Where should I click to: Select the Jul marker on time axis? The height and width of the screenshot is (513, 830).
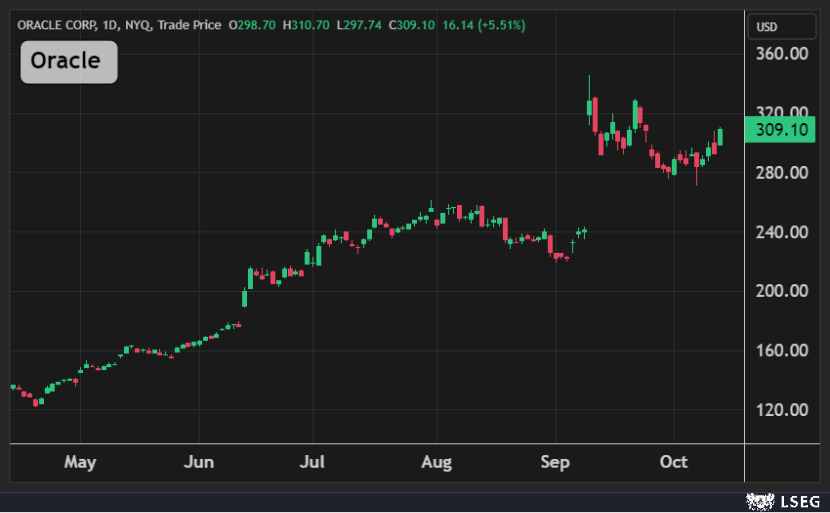(314, 462)
